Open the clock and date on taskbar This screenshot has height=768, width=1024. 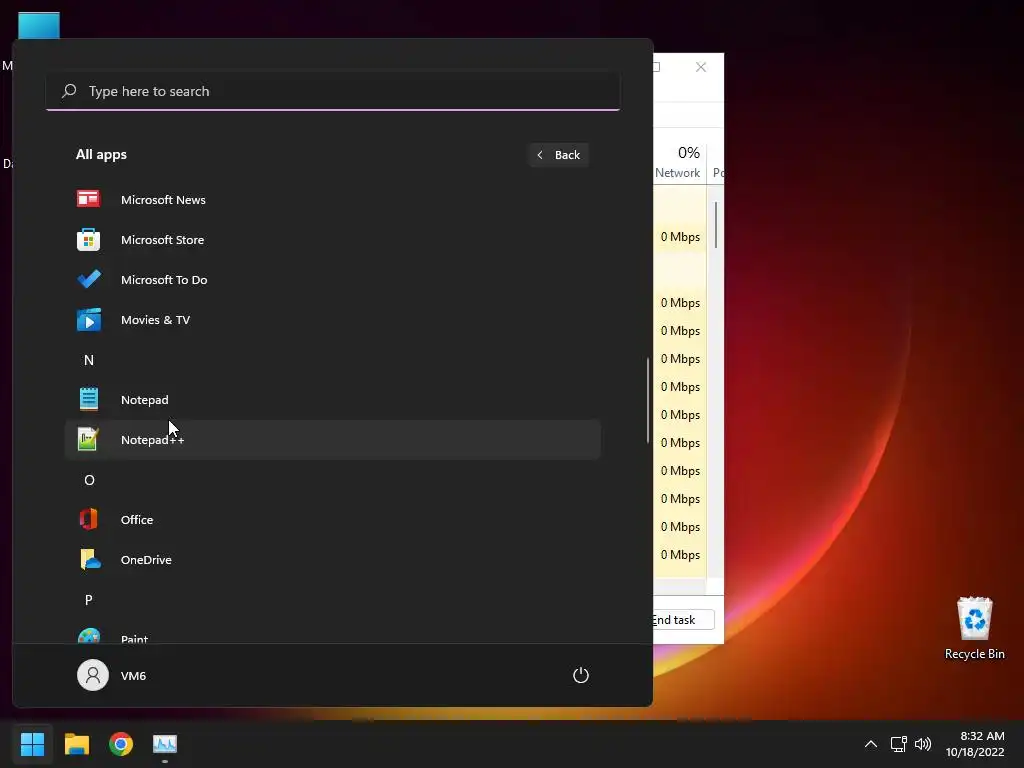pyautogui.click(x=975, y=744)
